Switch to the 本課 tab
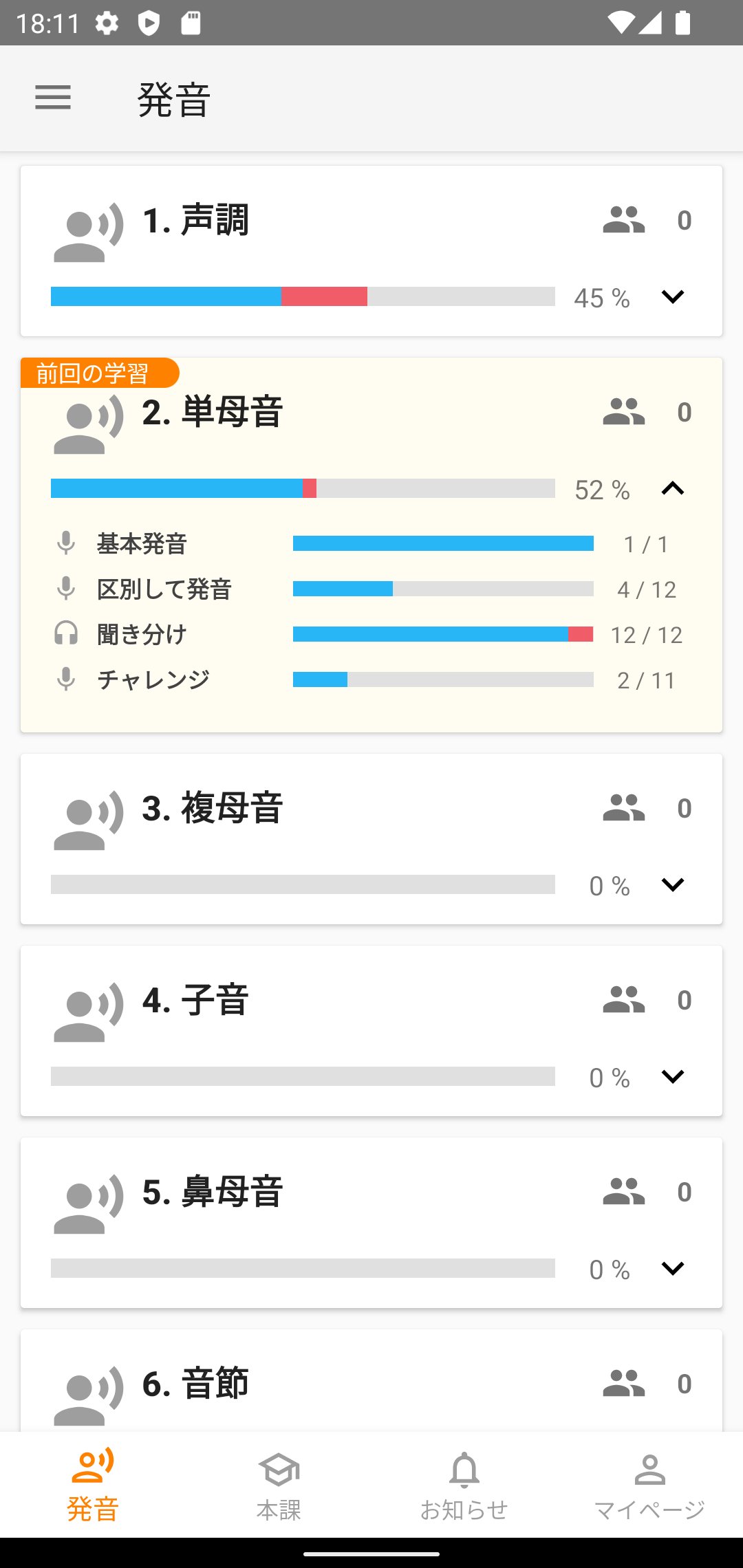 279,1485
